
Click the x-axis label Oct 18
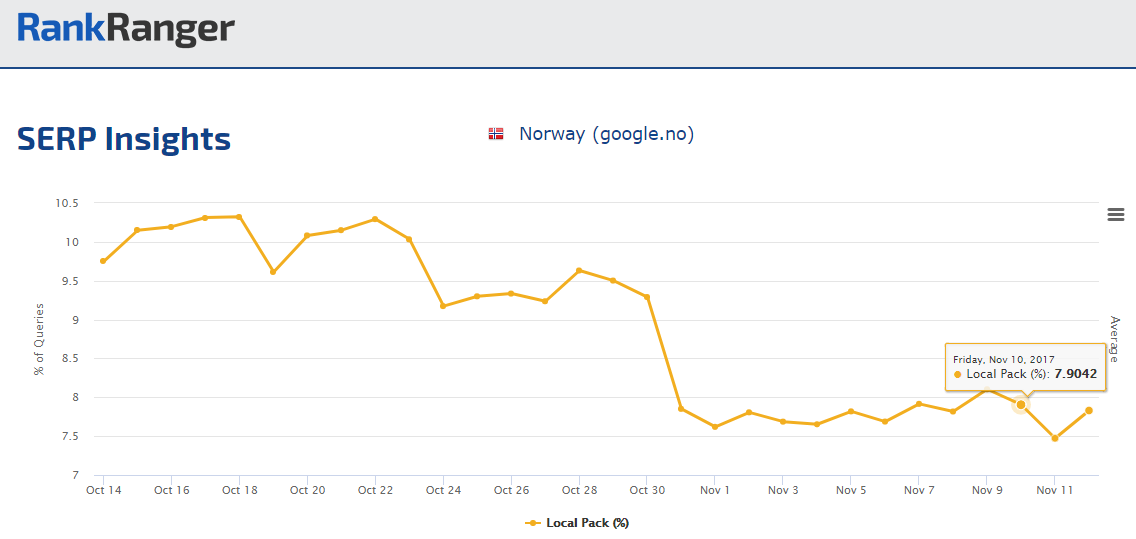tap(240, 490)
